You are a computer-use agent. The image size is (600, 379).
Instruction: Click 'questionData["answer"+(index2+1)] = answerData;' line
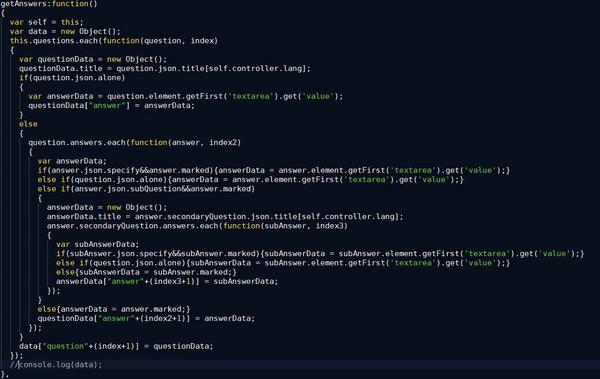146,319
